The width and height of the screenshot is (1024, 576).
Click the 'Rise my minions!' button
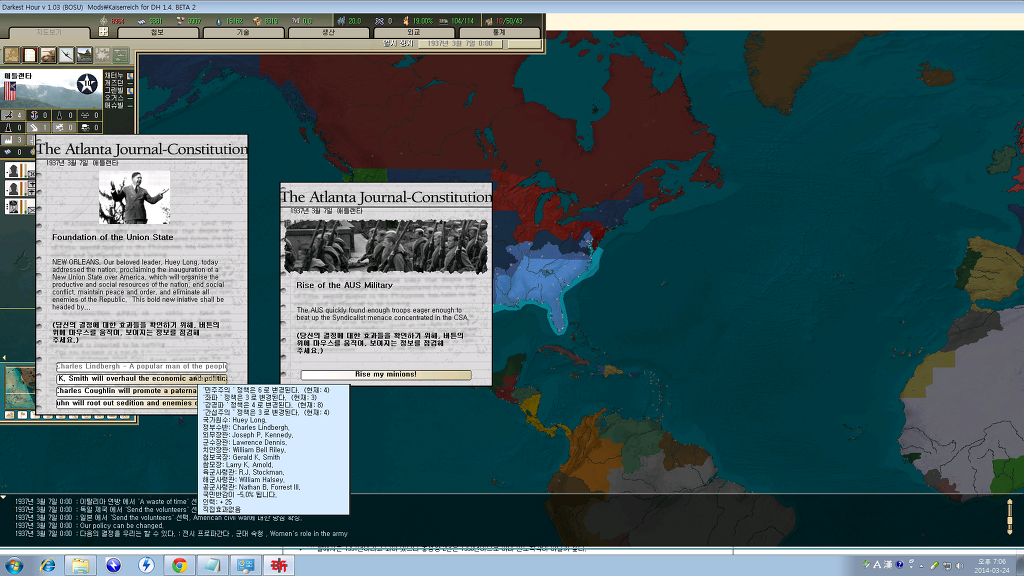click(386, 375)
